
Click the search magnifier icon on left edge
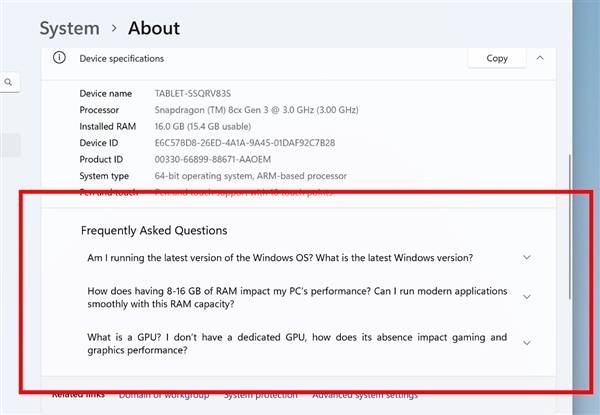click(8, 82)
